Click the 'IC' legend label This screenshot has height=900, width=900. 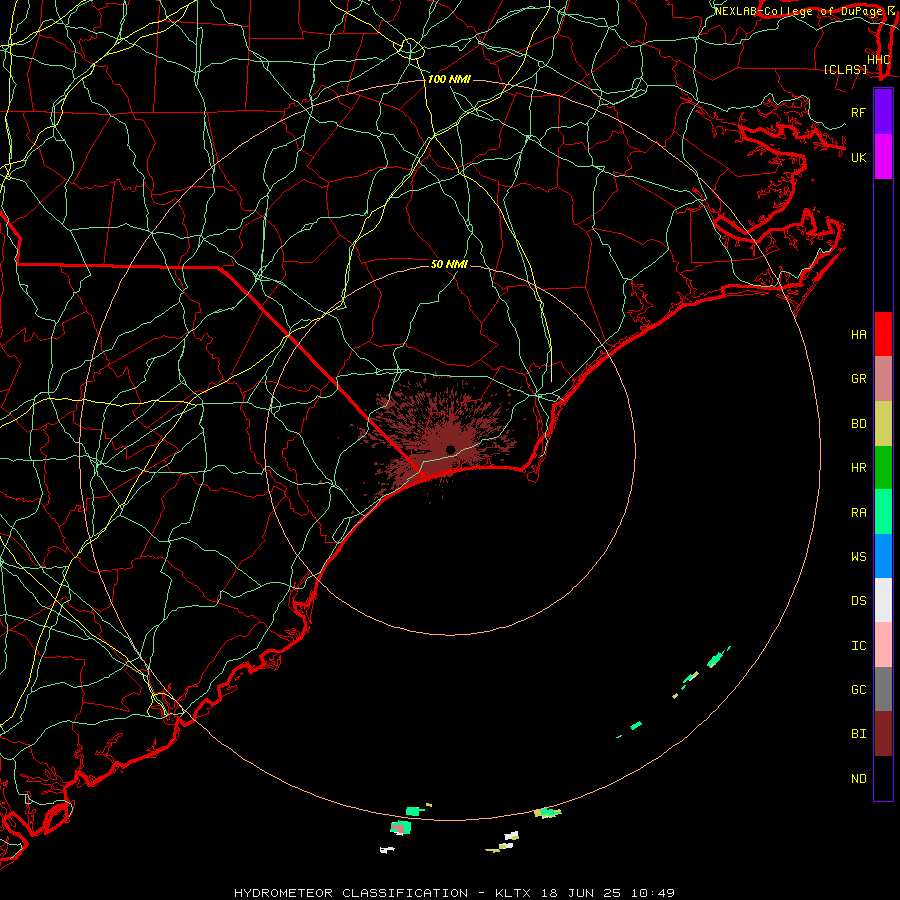pyautogui.click(x=858, y=646)
